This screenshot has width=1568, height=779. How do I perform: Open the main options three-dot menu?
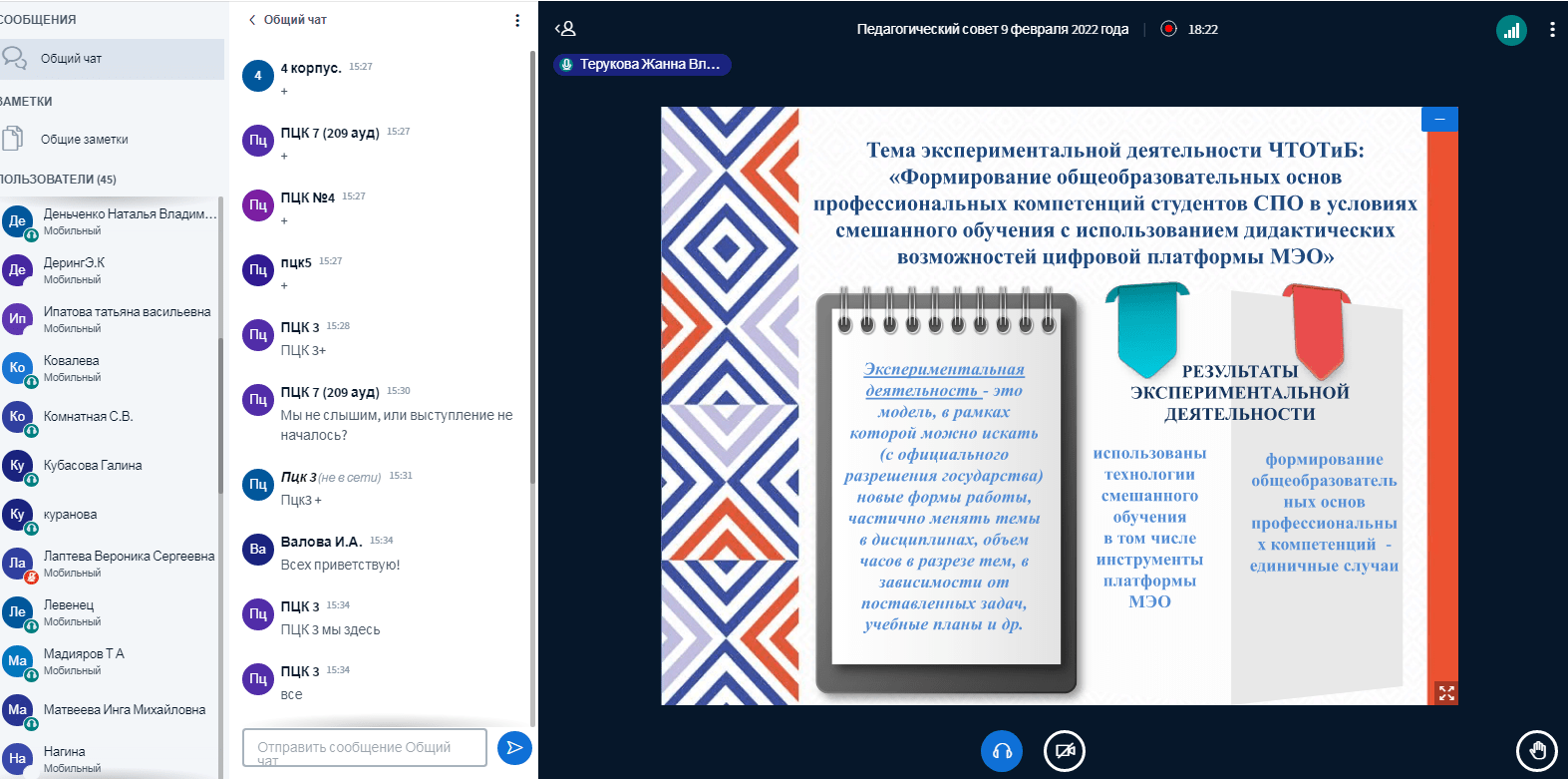tap(1552, 30)
